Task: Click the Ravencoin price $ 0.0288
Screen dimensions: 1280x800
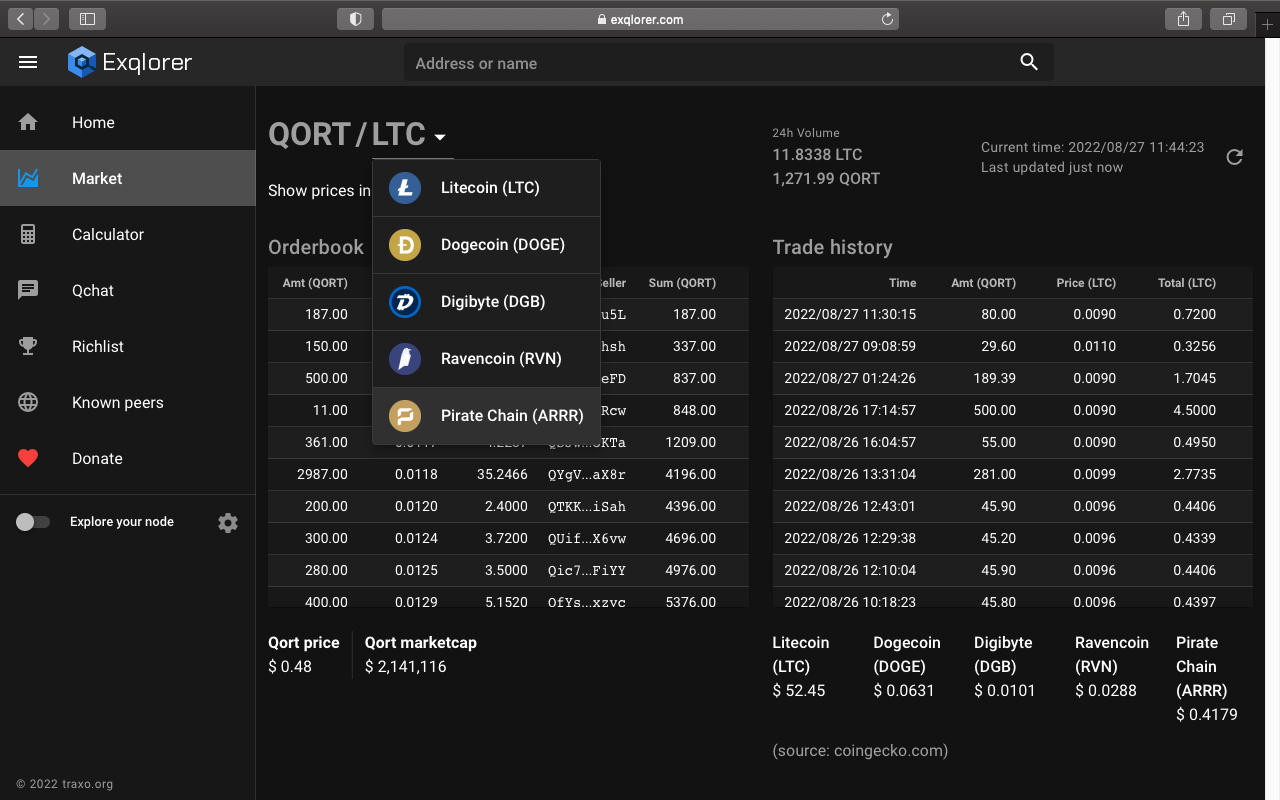Action: [x=1106, y=690]
